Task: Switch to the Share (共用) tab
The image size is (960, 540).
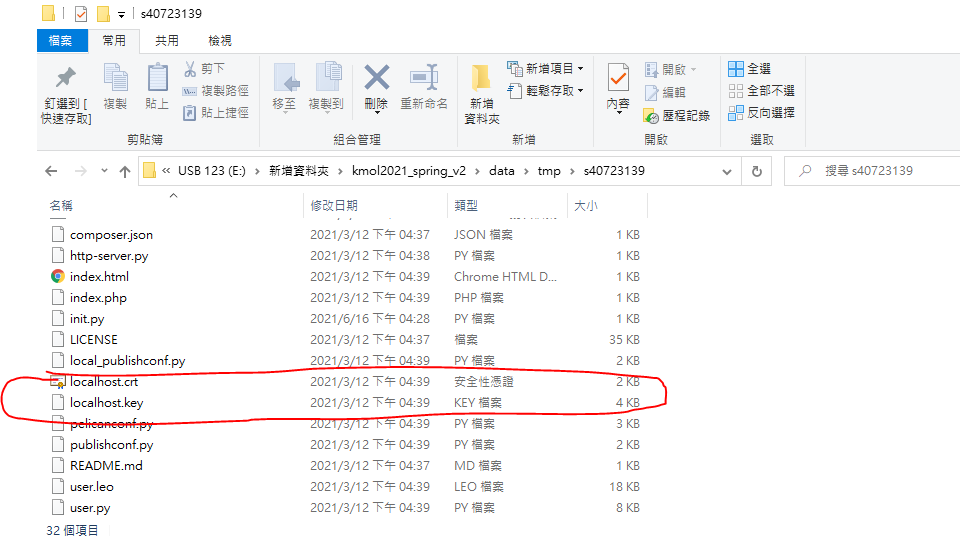Action: click(x=167, y=41)
